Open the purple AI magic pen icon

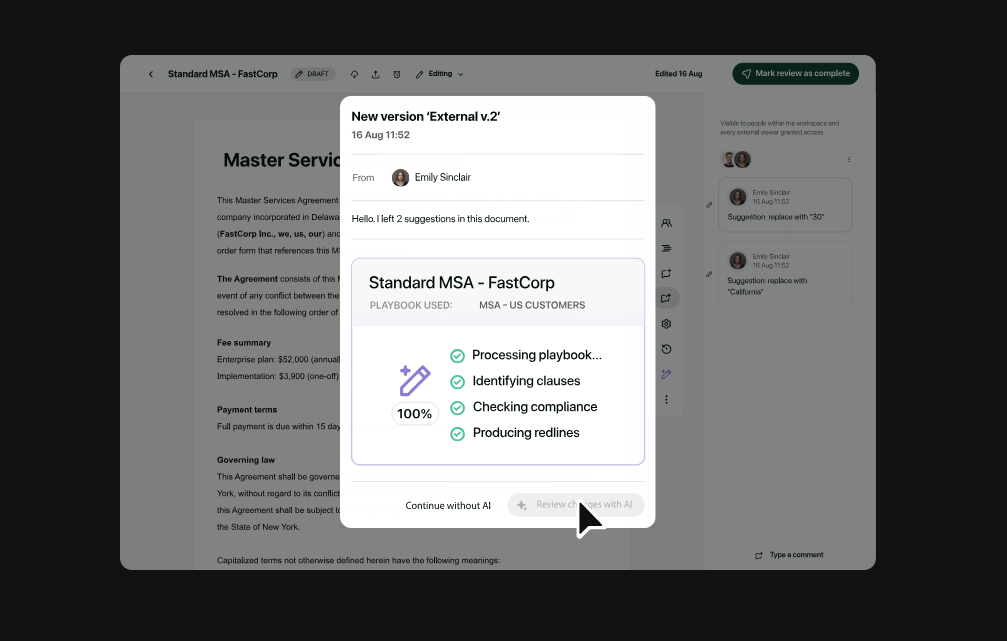[666, 374]
